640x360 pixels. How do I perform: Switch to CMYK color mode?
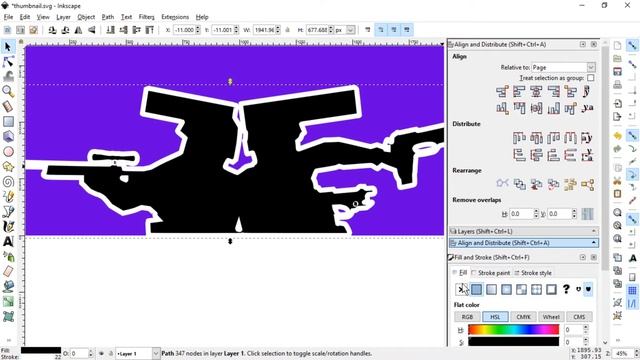[x=523, y=317]
